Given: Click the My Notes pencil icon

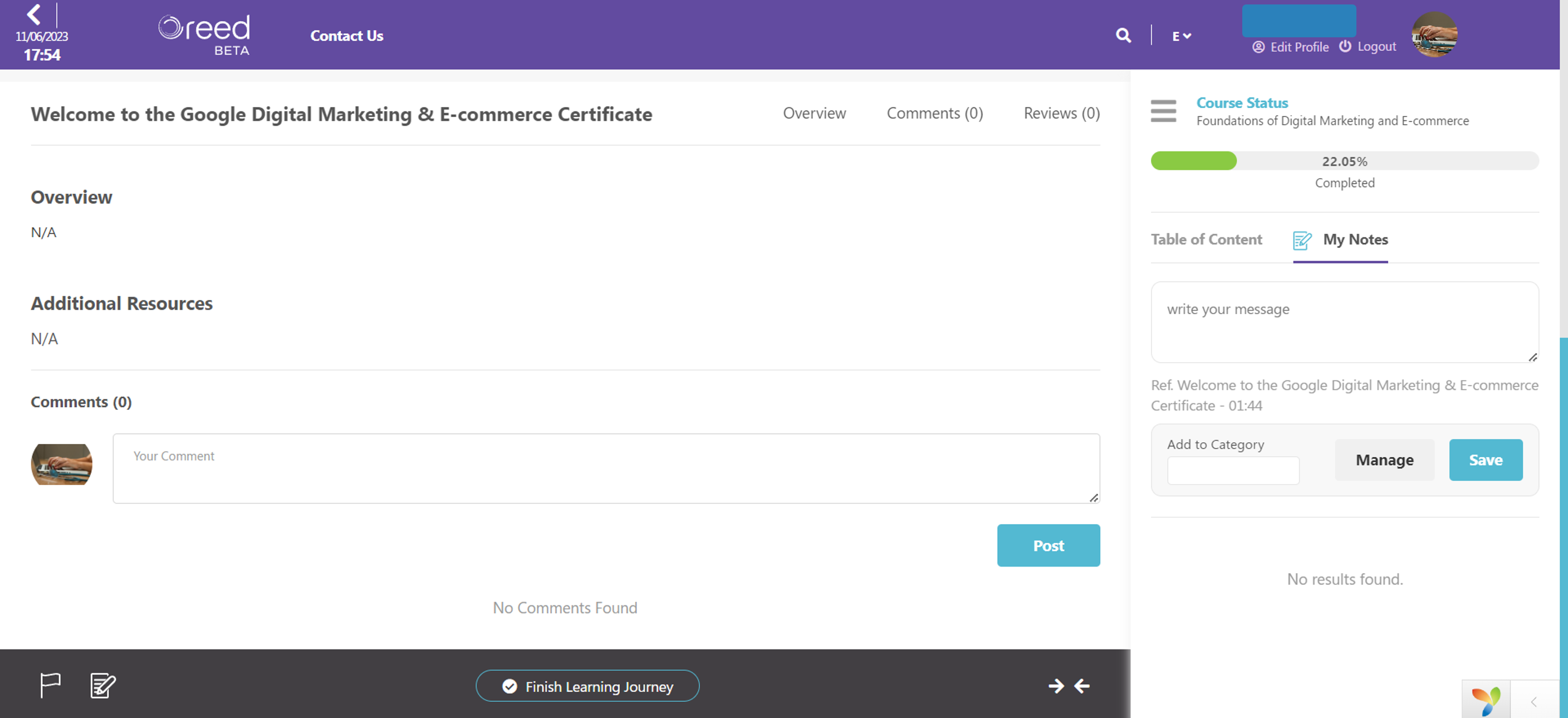Looking at the screenshot, I should (1301, 241).
